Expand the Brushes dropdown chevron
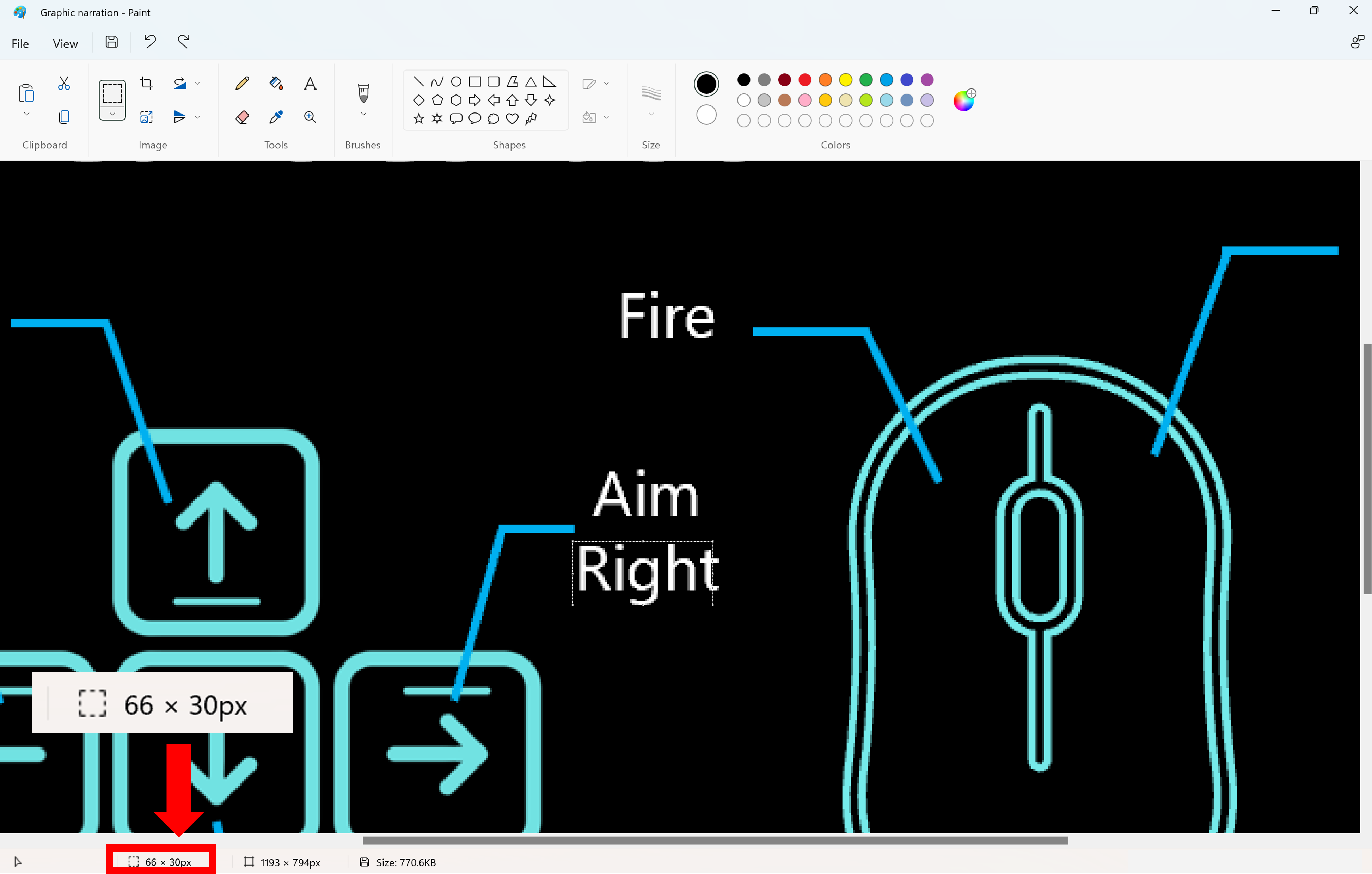Viewport: 1372px width, 874px height. click(363, 114)
